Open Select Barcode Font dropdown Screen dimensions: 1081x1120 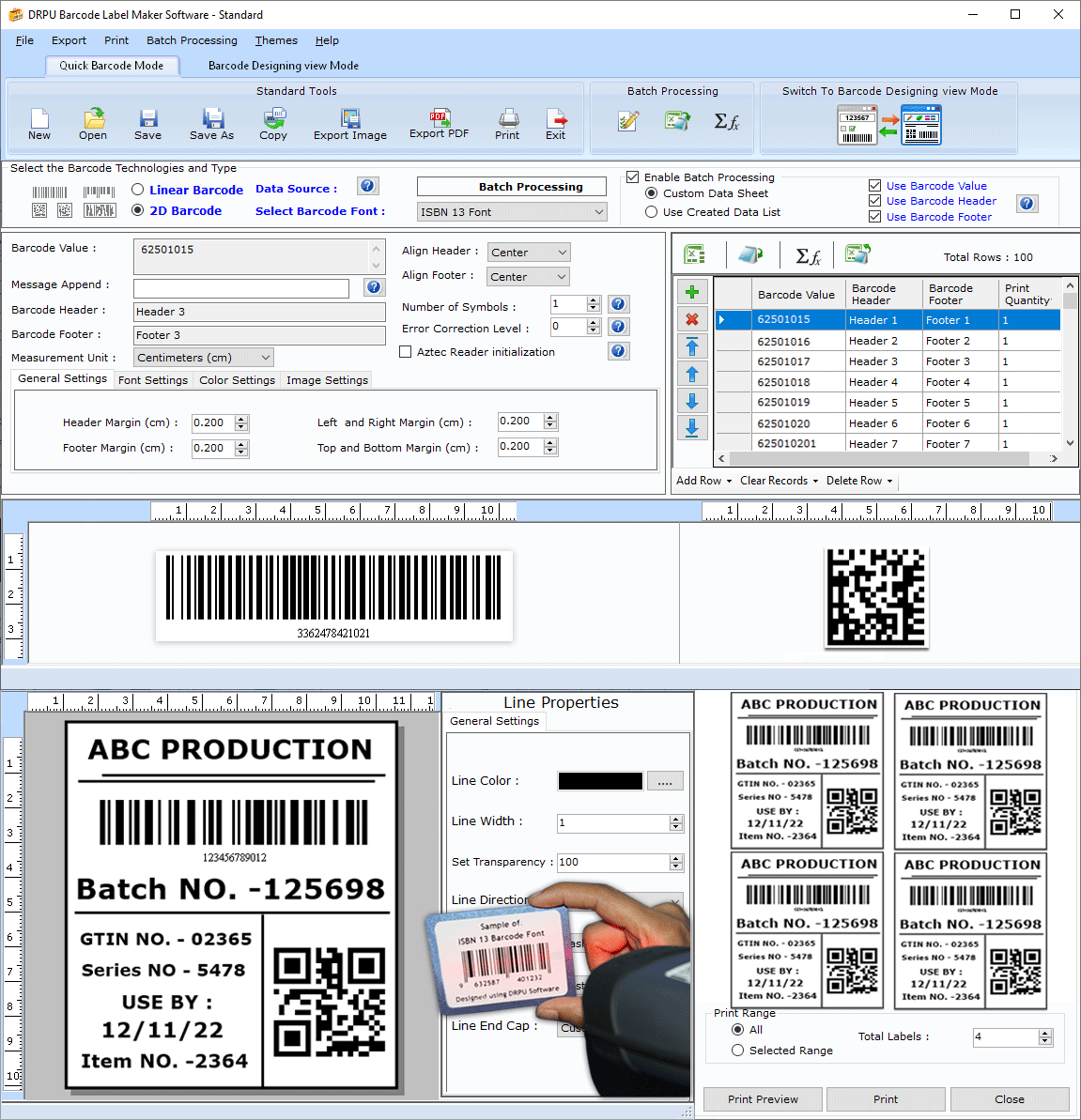tap(512, 212)
